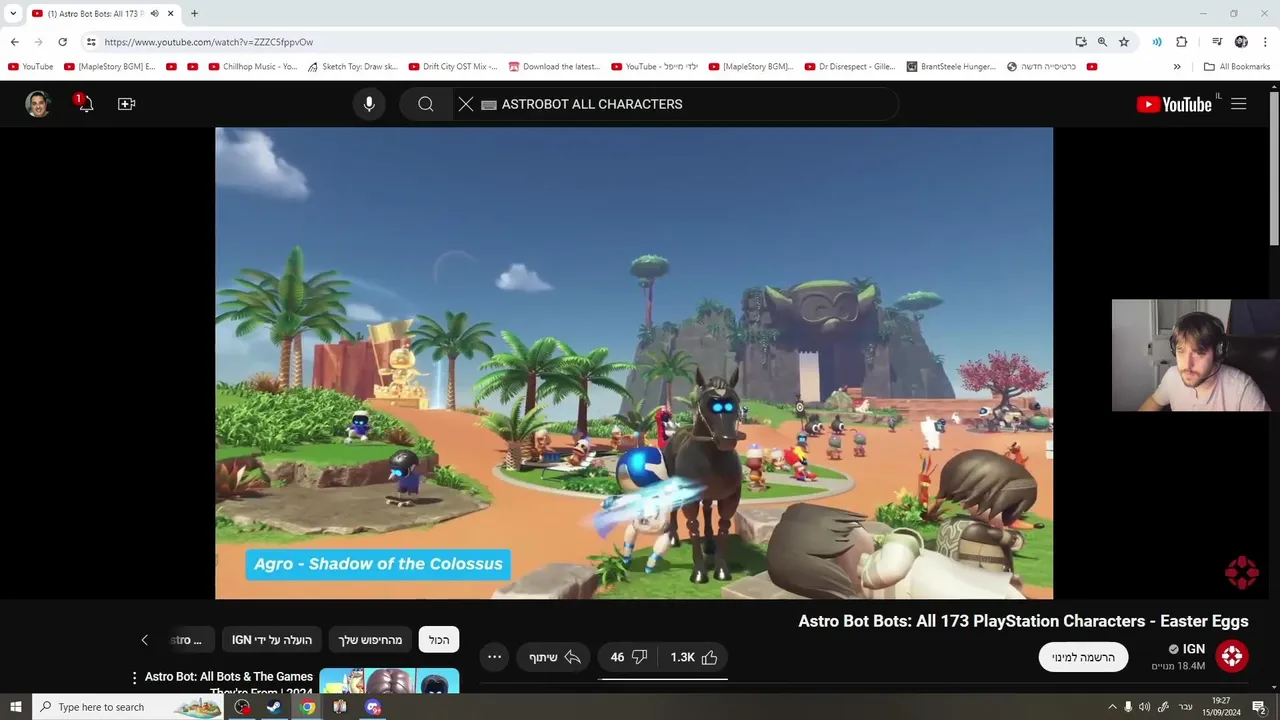Open the YouTube hamburger menu
This screenshot has width=1280, height=720.
click(1238, 104)
